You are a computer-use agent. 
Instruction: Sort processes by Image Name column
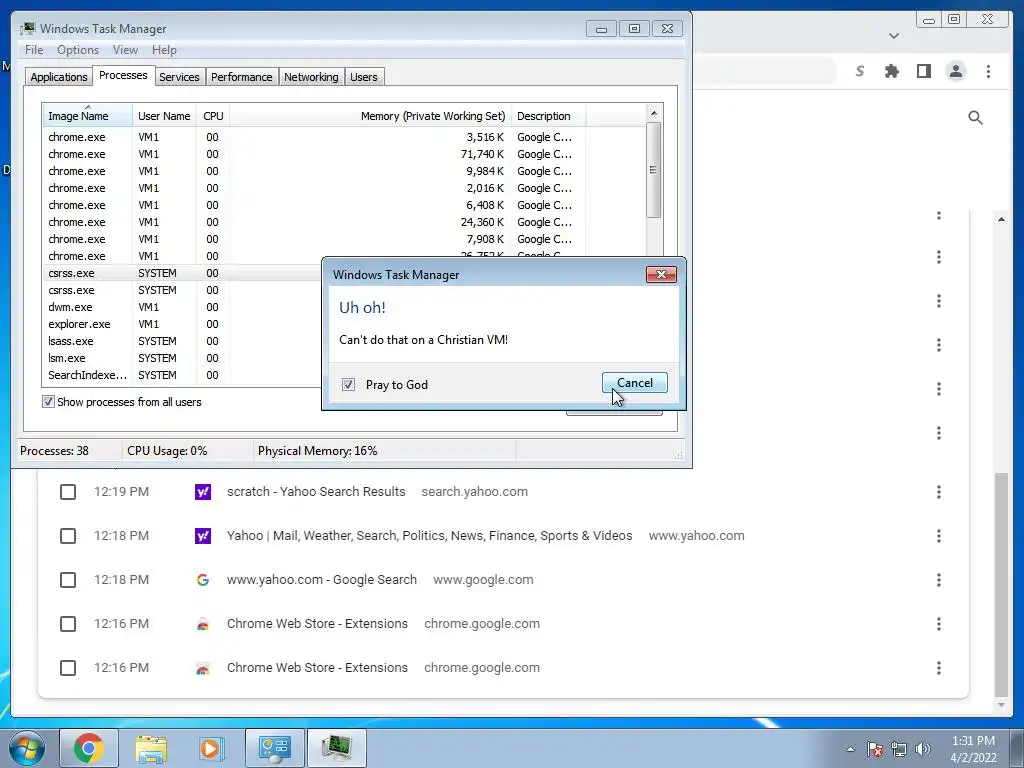point(87,116)
